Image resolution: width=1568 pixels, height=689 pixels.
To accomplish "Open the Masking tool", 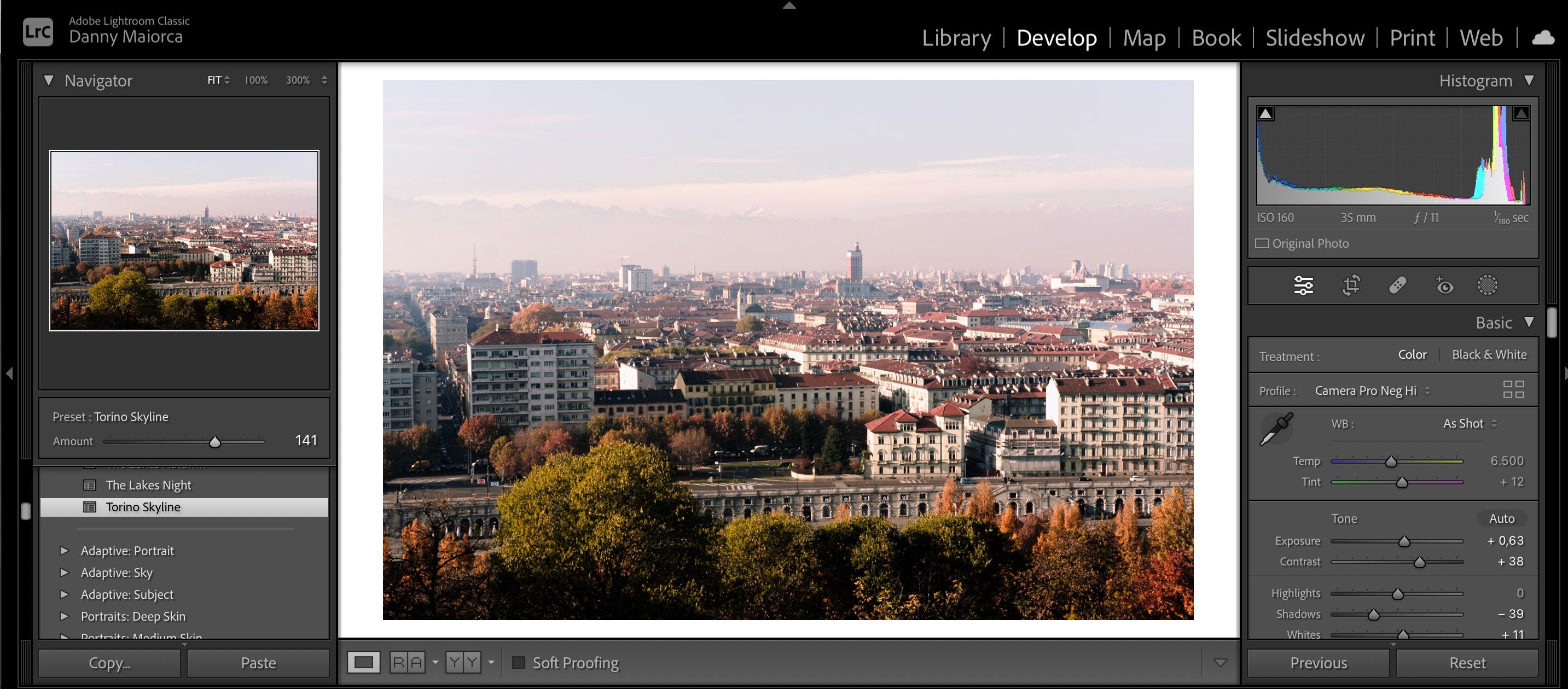I will (x=1488, y=285).
